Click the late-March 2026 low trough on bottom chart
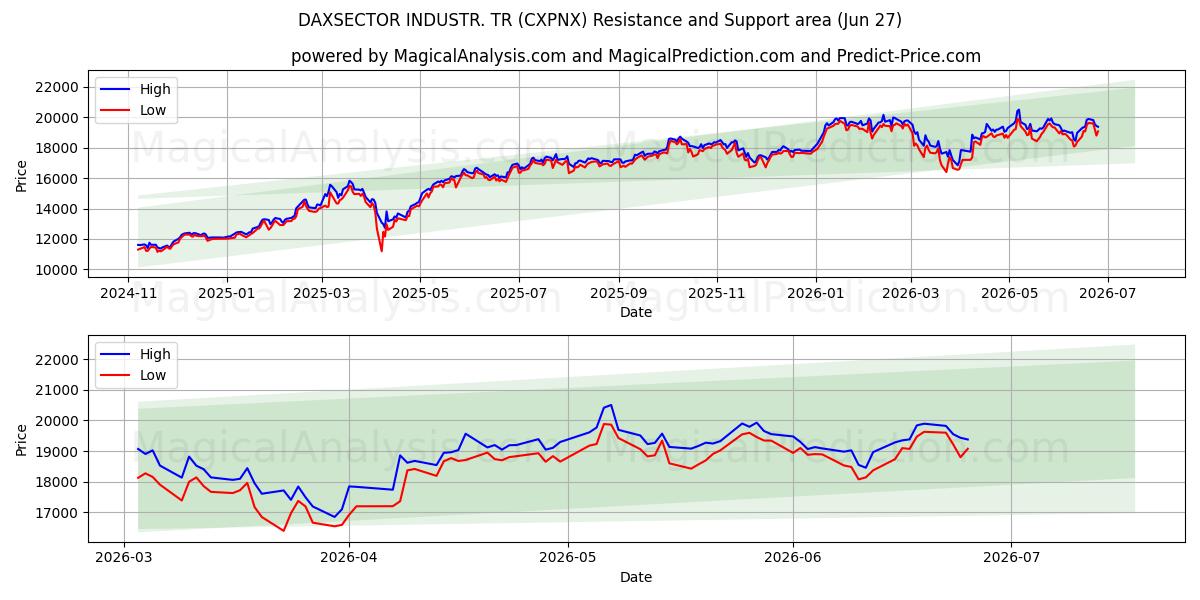 (x=283, y=530)
